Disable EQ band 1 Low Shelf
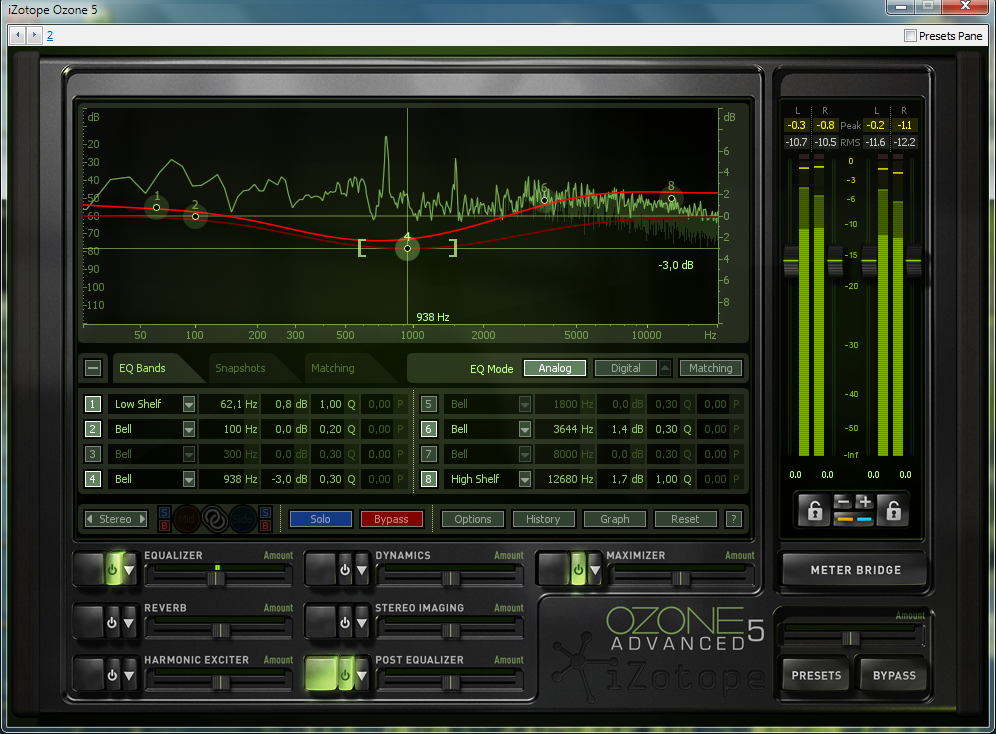 click(93, 404)
